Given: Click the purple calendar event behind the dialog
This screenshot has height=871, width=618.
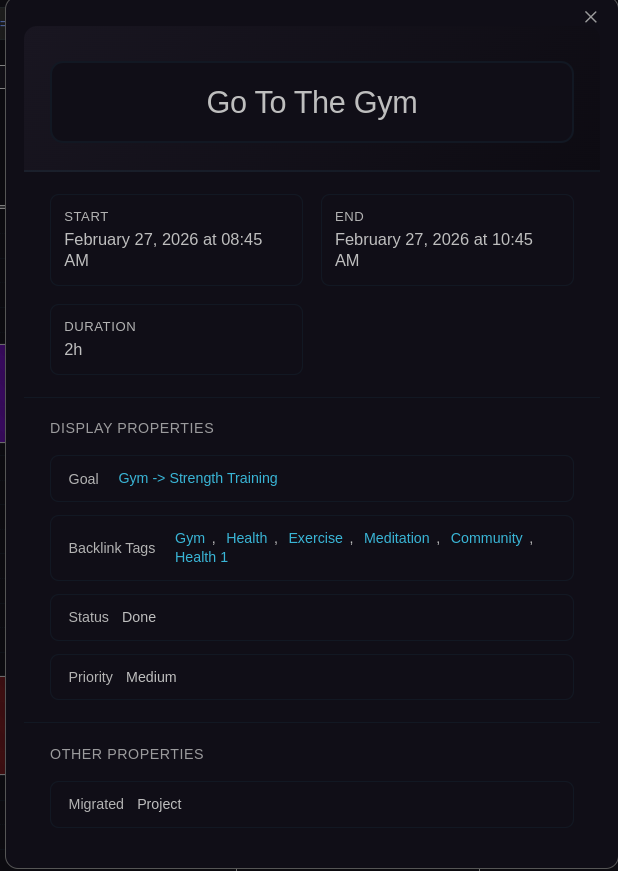Looking at the screenshot, I should tap(2, 393).
